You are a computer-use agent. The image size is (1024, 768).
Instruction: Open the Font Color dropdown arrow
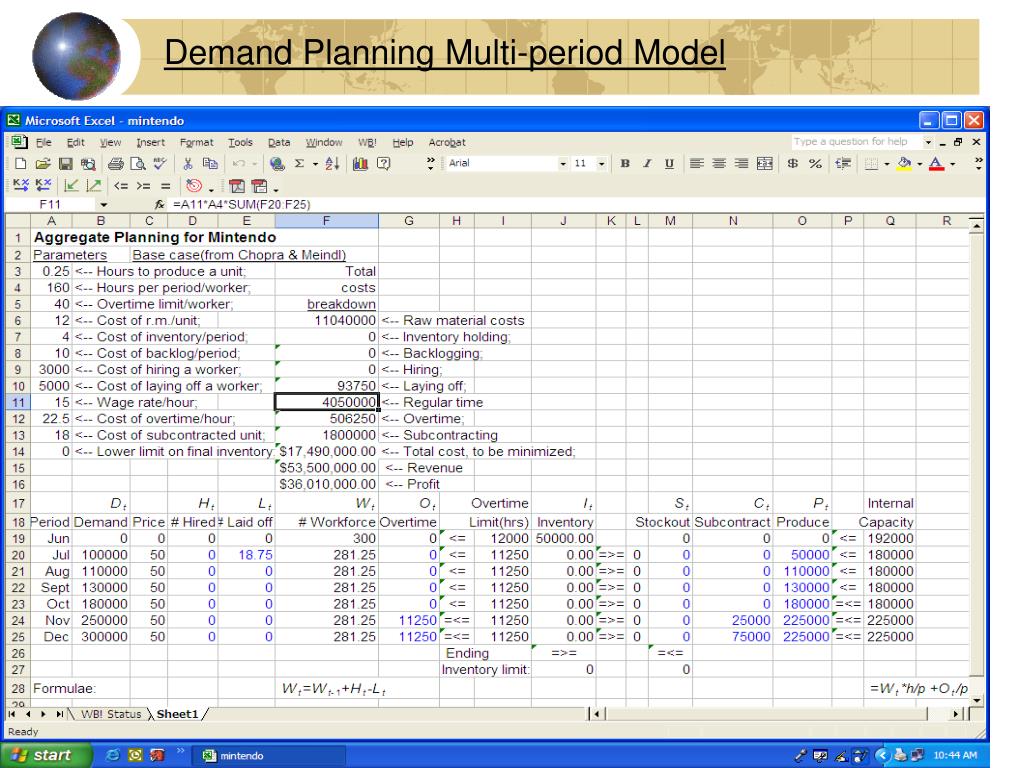pos(953,164)
